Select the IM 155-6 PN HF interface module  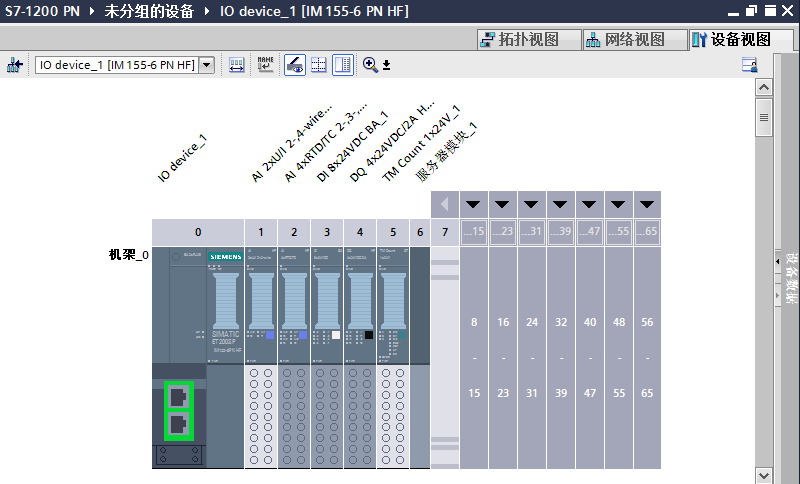click(198, 357)
